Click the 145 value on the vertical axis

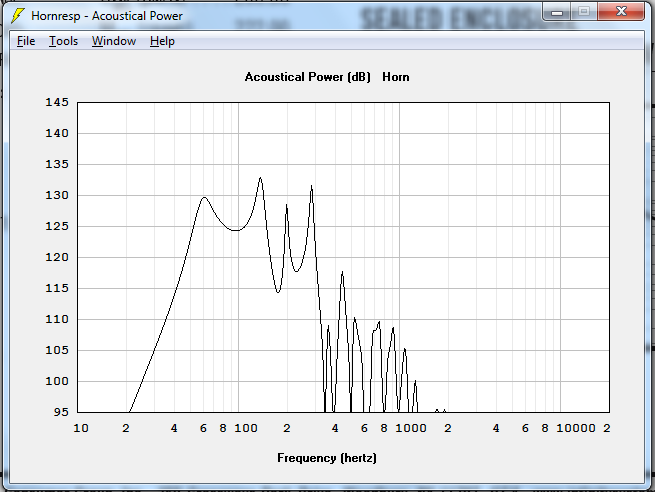(x=57, y=102)
